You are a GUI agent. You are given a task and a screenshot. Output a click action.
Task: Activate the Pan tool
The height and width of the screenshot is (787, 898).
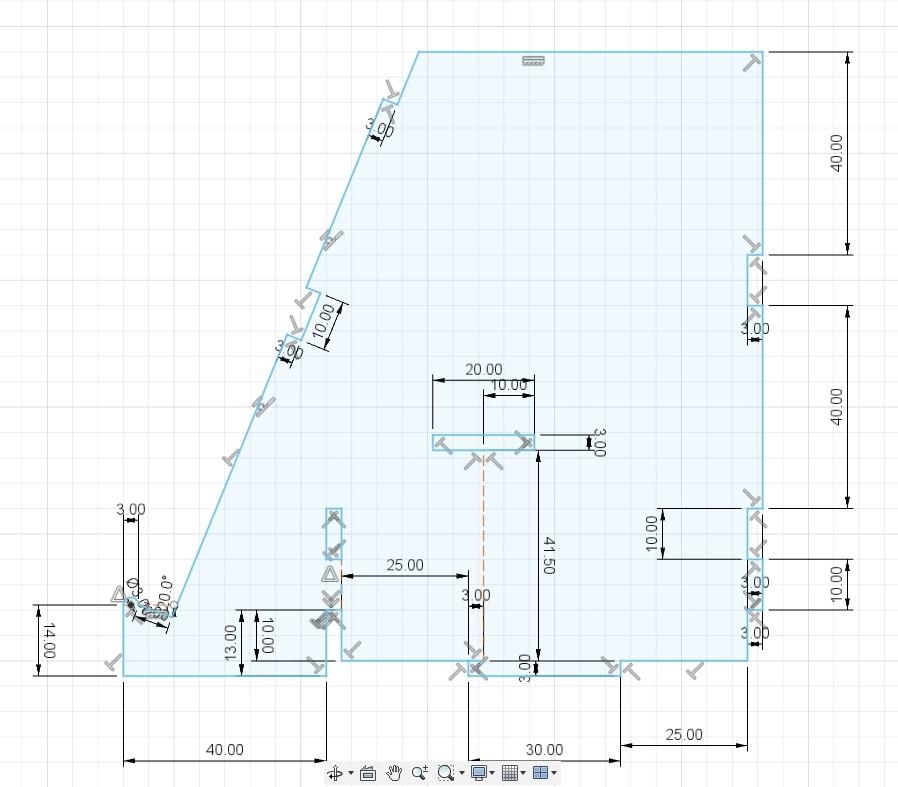(394, 772)
